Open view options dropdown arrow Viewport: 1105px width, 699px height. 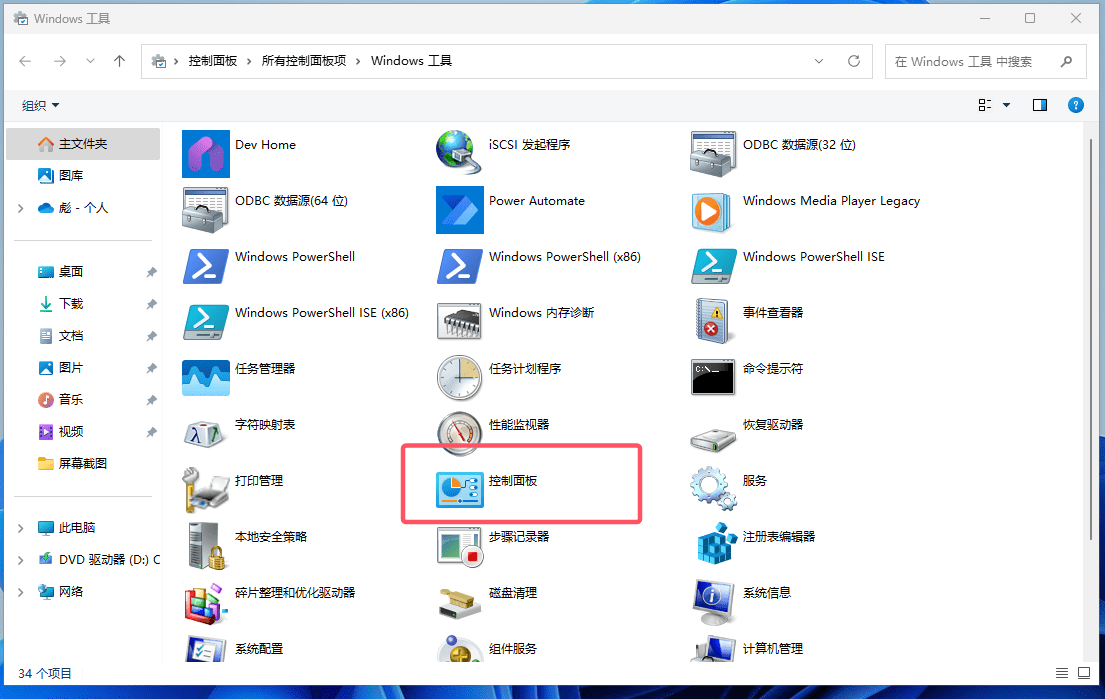coord(1006,105)
